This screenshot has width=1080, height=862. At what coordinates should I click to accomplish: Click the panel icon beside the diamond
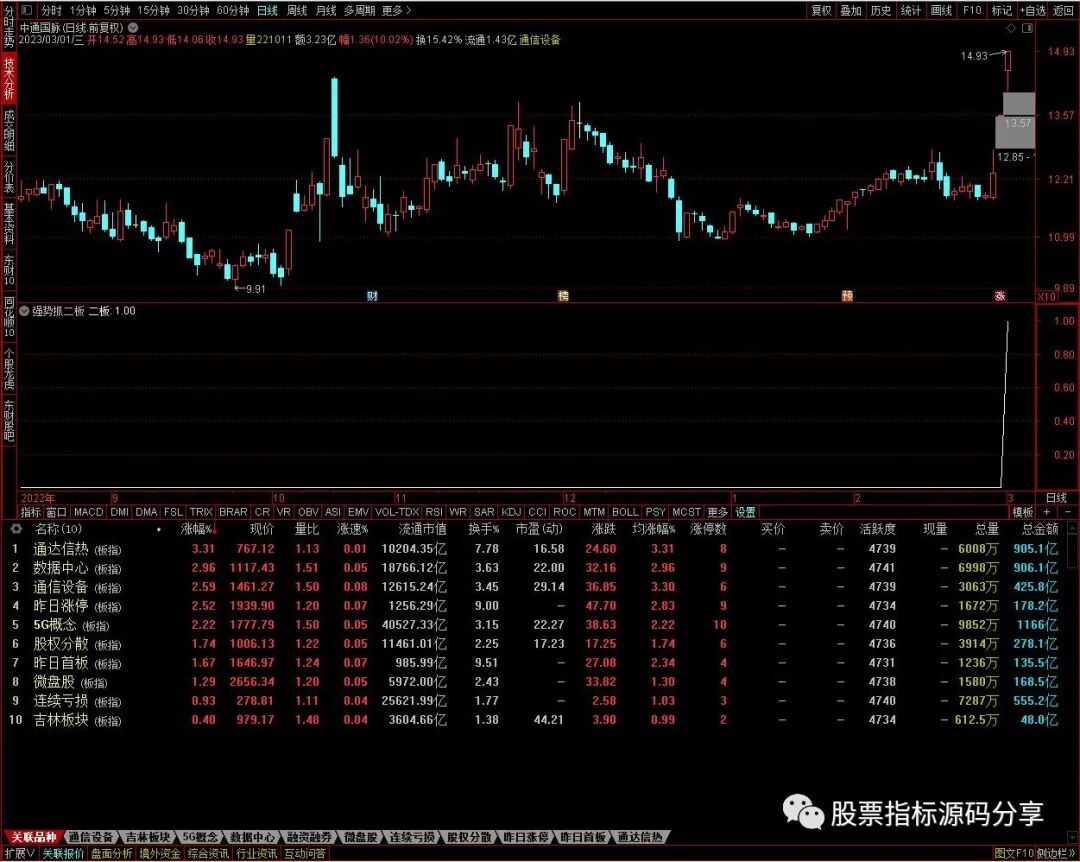coord(1028,28)
